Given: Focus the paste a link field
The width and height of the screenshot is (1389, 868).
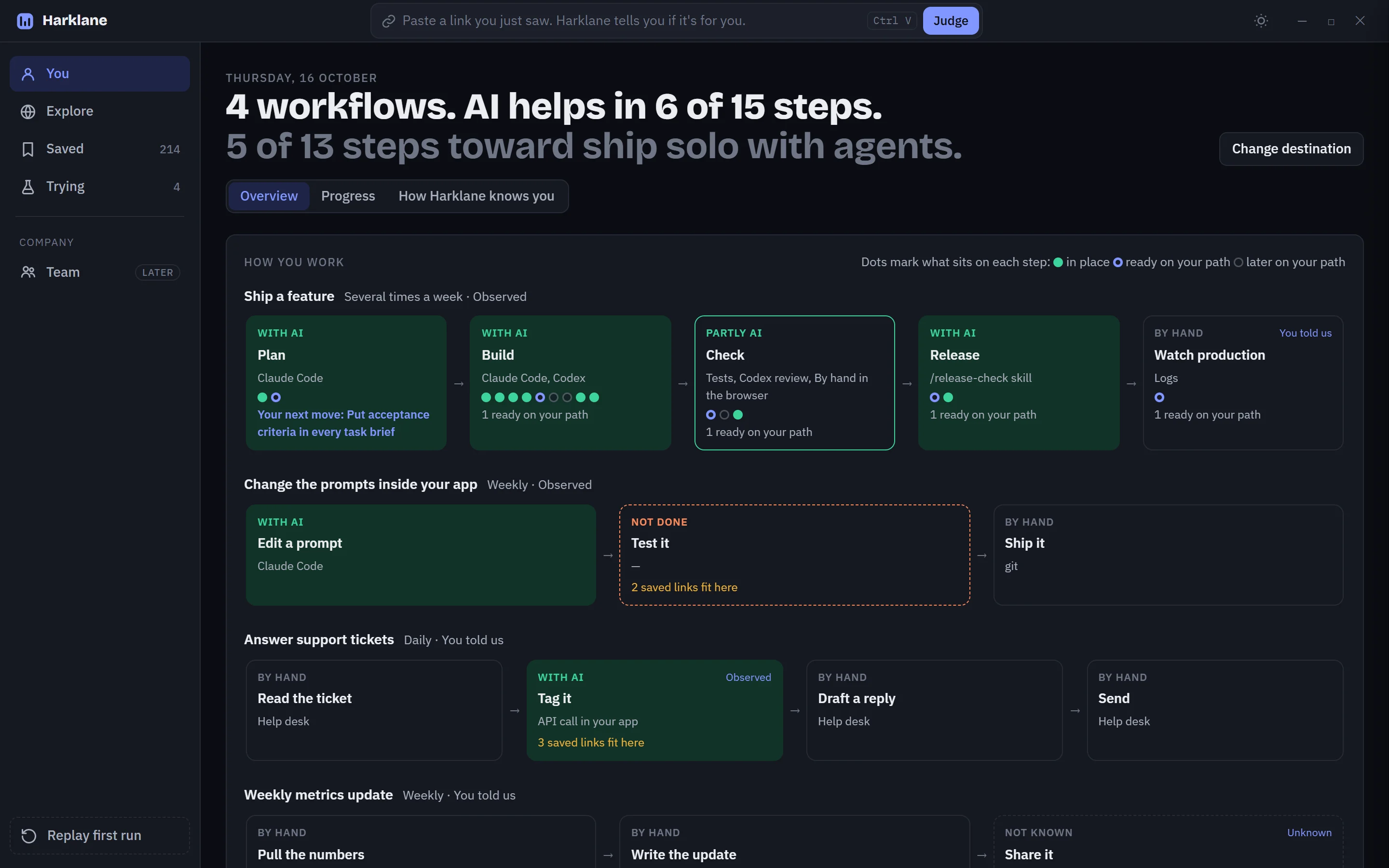Looking at the screenshot, I should point(631,21).
